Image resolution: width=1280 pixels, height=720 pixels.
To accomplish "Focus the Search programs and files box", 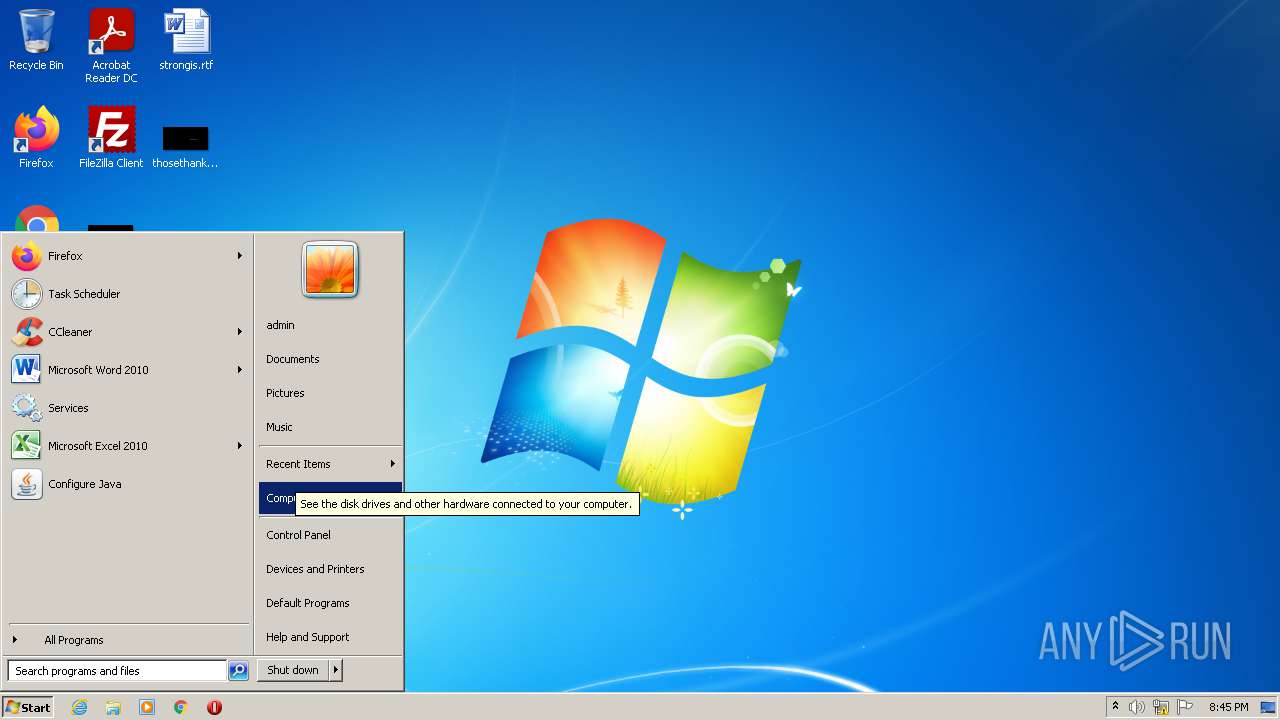I will click(x=117, y=671).
